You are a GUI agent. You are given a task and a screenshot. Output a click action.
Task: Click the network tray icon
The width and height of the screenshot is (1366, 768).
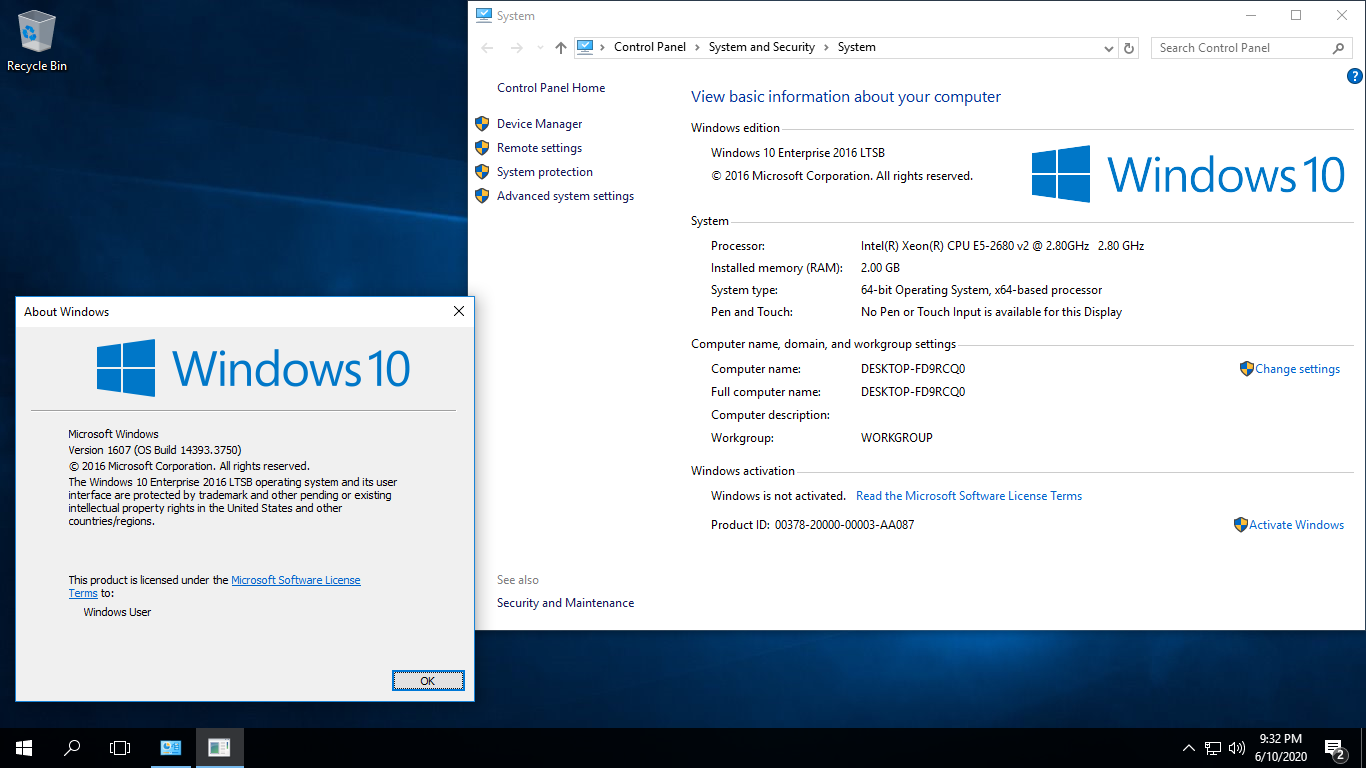pyautogui.click(x=1213, y=747)
